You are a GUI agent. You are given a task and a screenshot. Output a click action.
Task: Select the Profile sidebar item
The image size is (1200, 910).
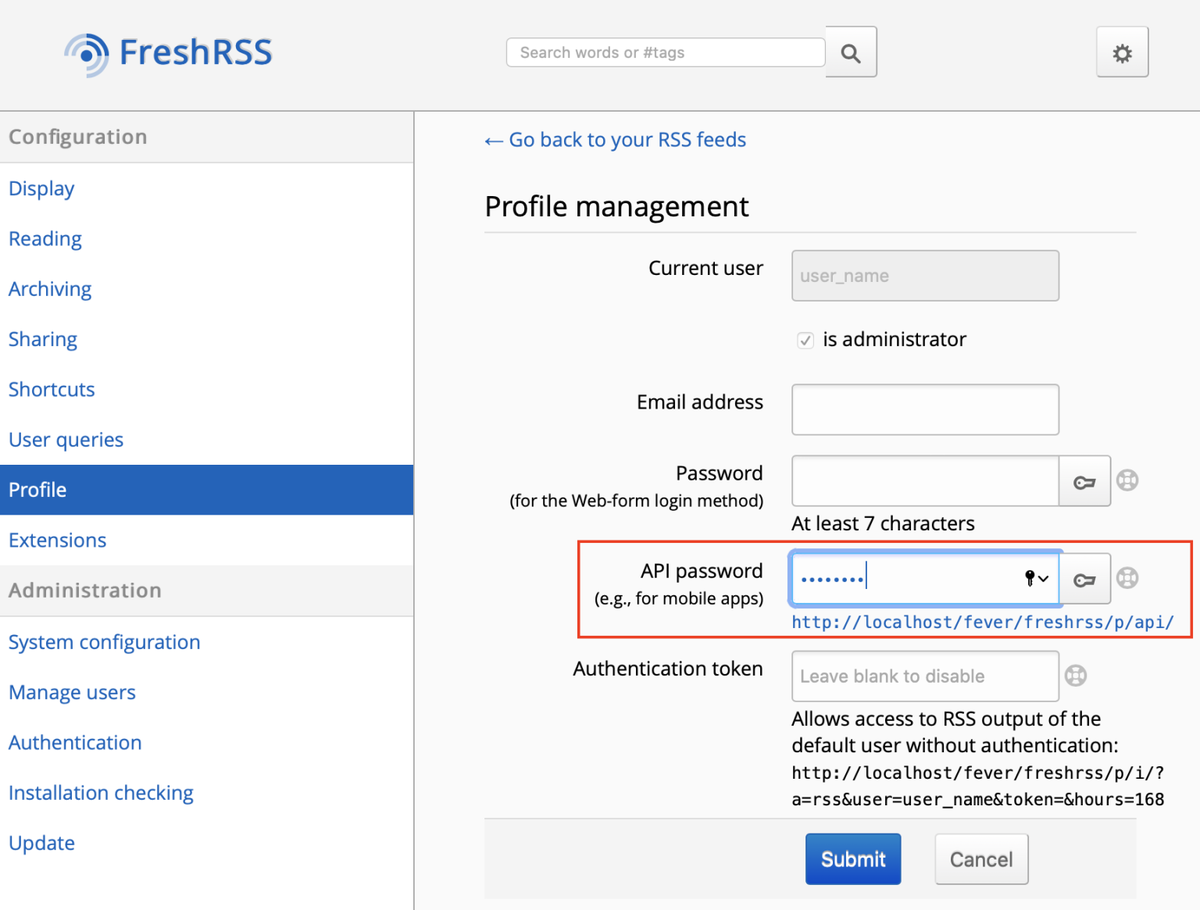click(206, 489)
